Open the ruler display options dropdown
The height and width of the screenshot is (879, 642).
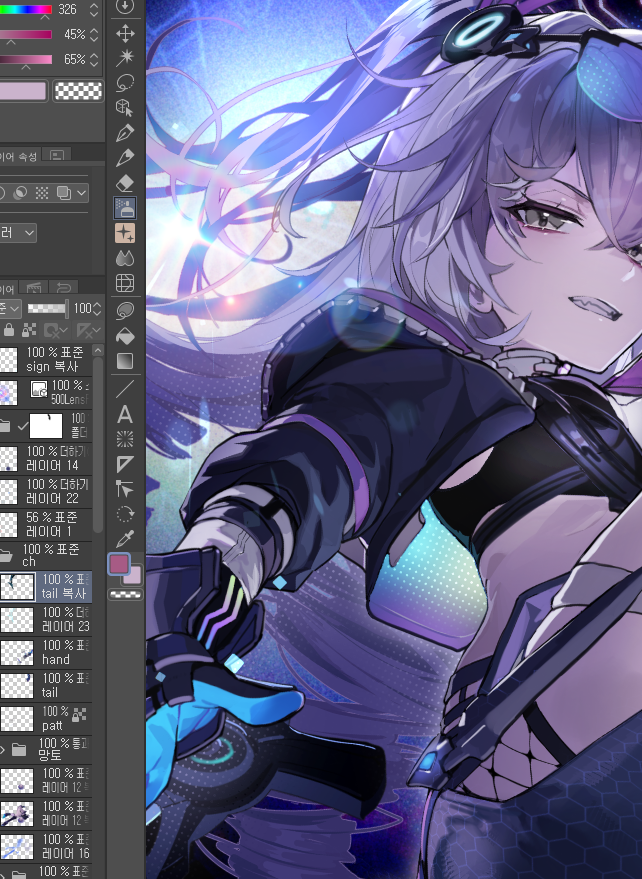[x=88, y=330]
